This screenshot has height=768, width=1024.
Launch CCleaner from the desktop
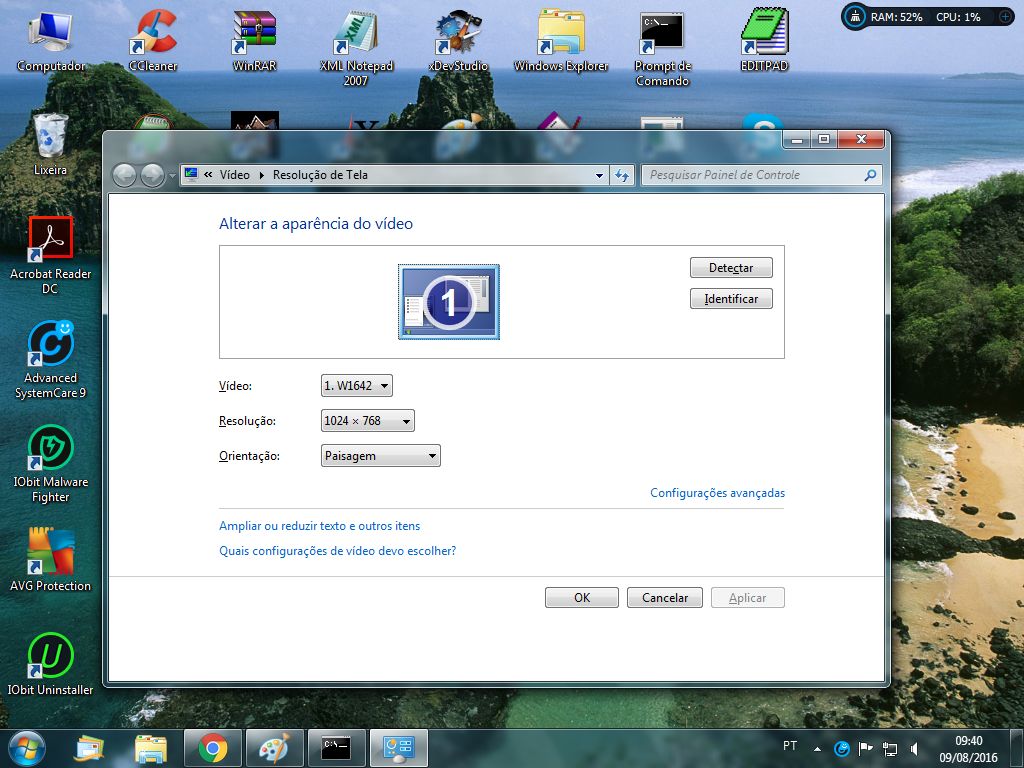click(153, 40)
